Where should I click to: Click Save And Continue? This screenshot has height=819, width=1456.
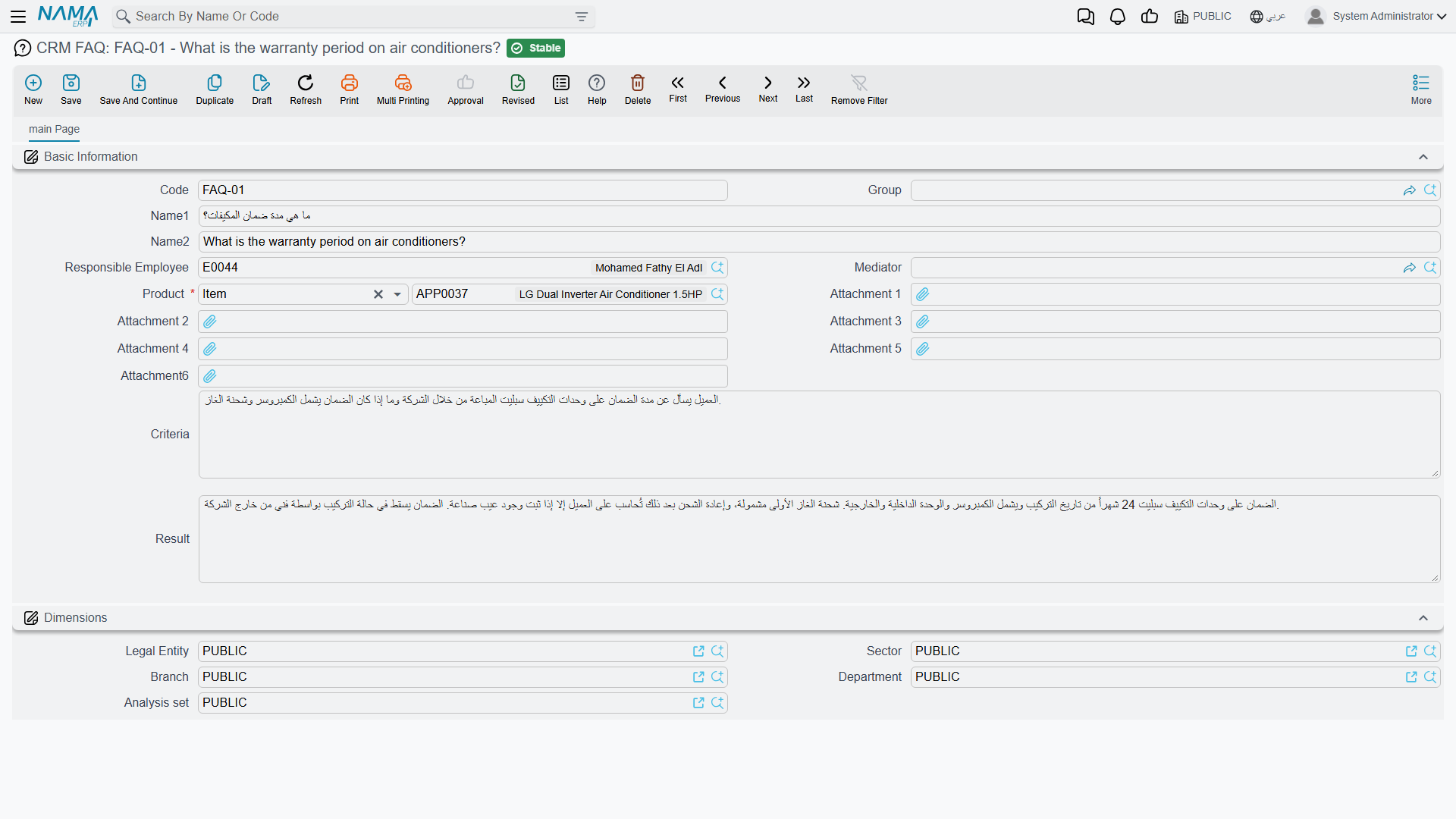[139, 89]
